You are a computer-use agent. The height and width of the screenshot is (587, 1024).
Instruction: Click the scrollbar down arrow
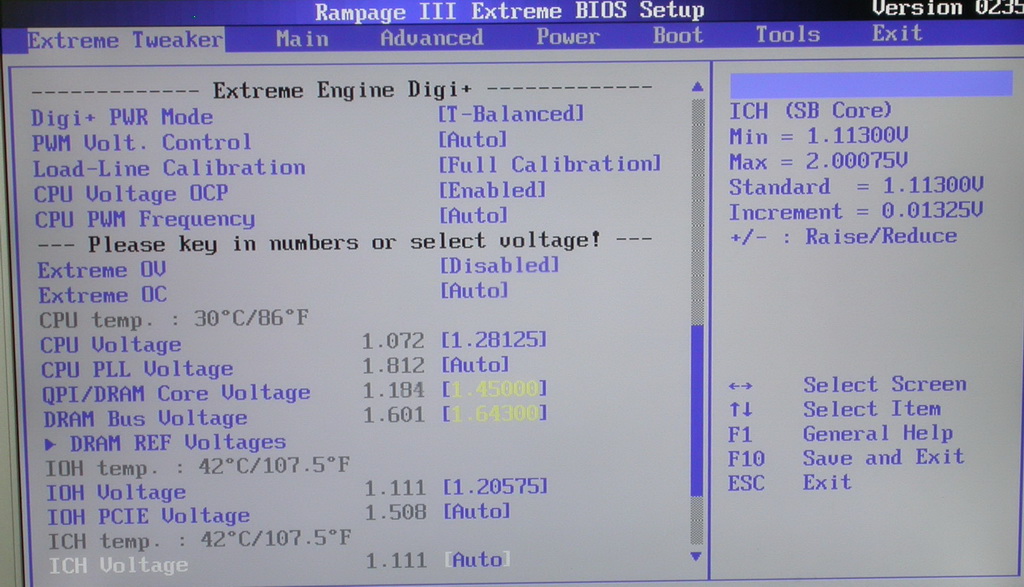point(696,556)
